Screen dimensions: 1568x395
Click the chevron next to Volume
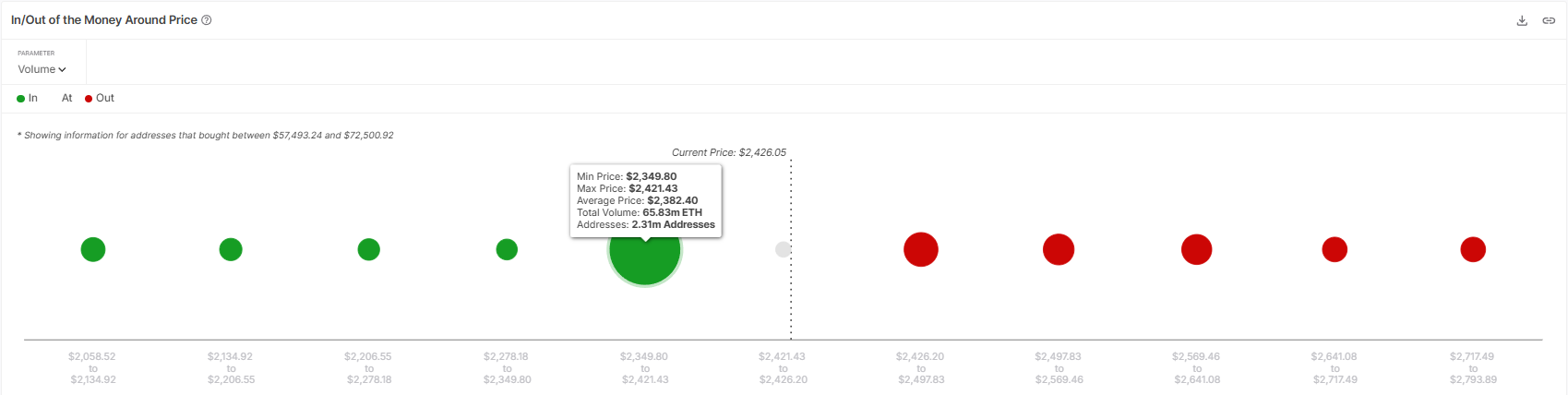[62, 70]
